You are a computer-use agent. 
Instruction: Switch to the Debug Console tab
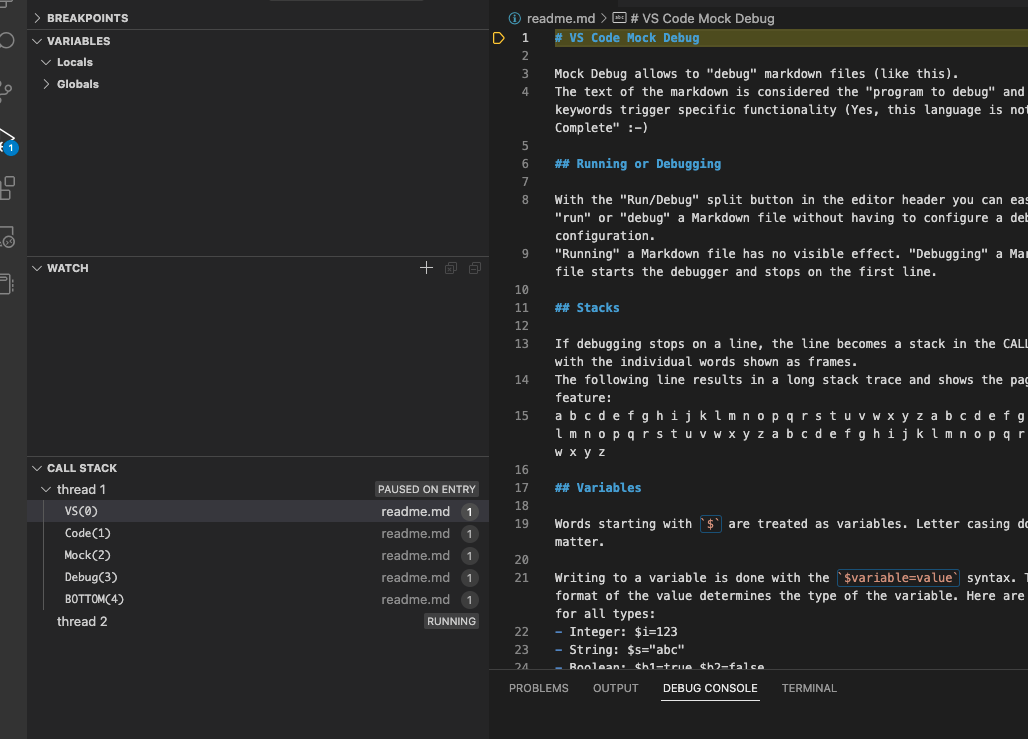coord(710,688)
